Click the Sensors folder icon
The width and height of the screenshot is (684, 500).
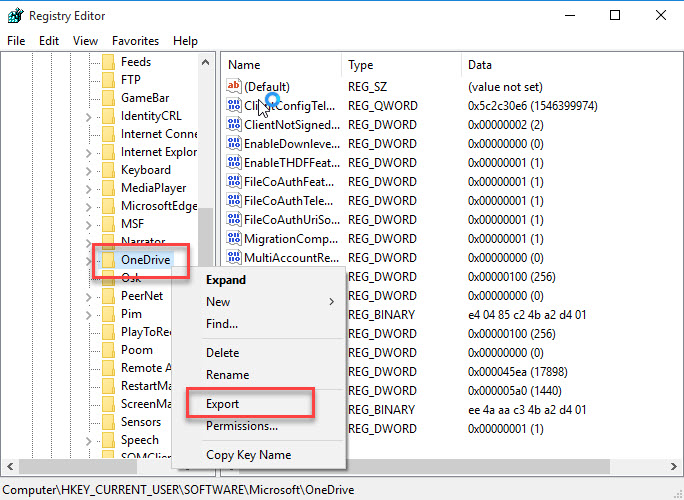pos(108,422)
